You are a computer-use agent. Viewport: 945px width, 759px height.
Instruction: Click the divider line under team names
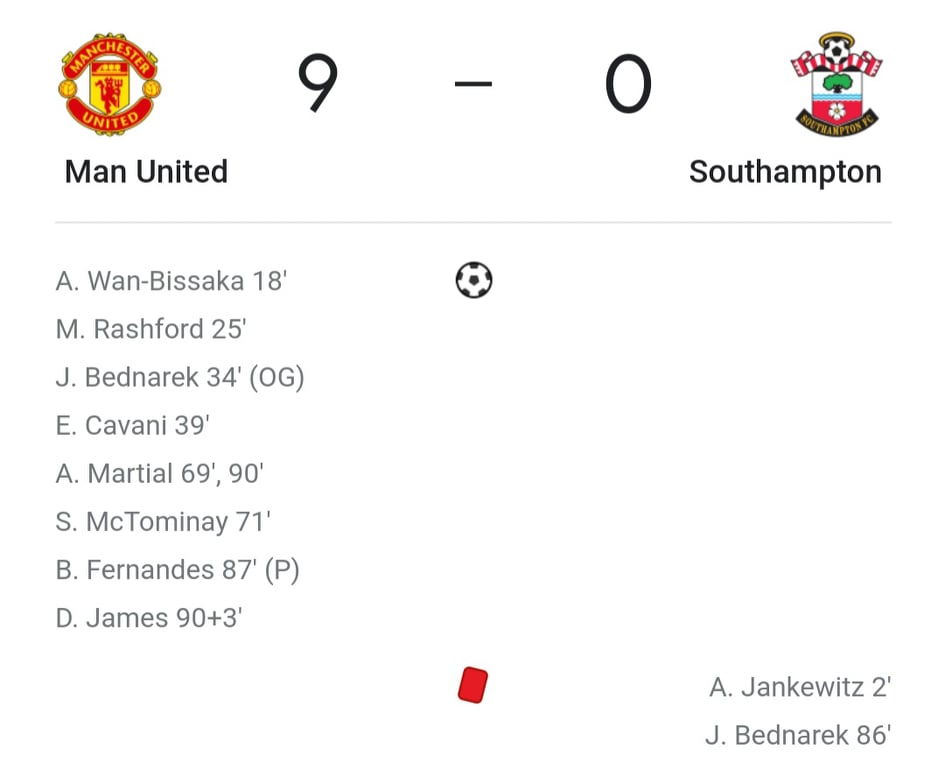tap(473, 222)
